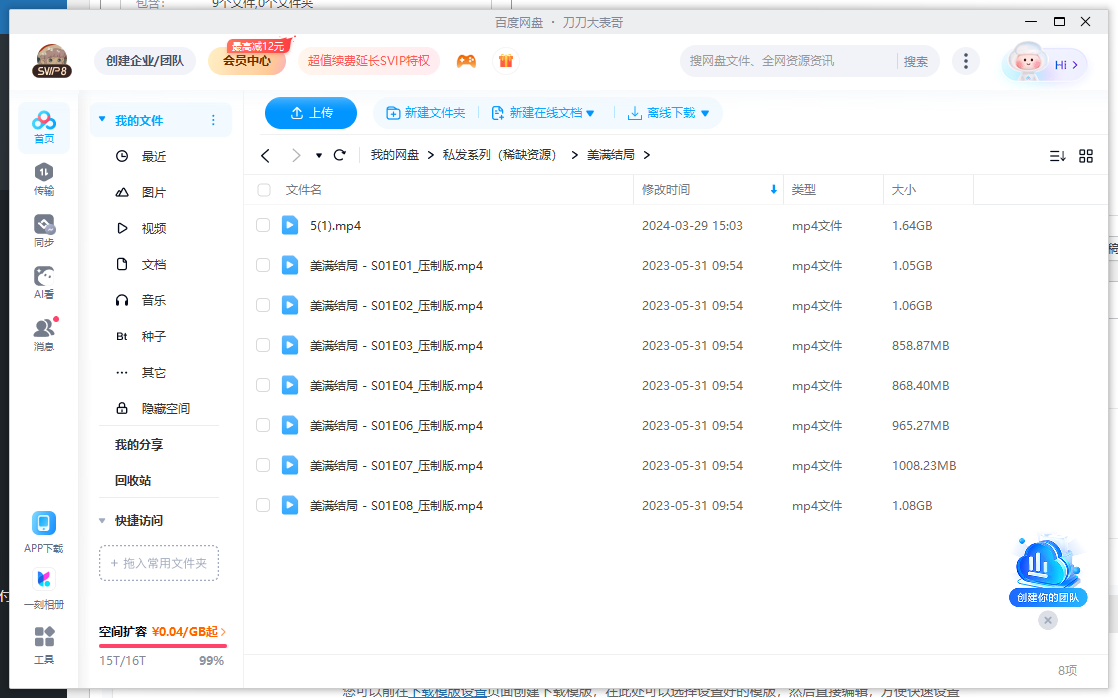This screenshot has height=698, width=1118.
Task: Collapse the 我的文件 section
Action: pos(101,119)
